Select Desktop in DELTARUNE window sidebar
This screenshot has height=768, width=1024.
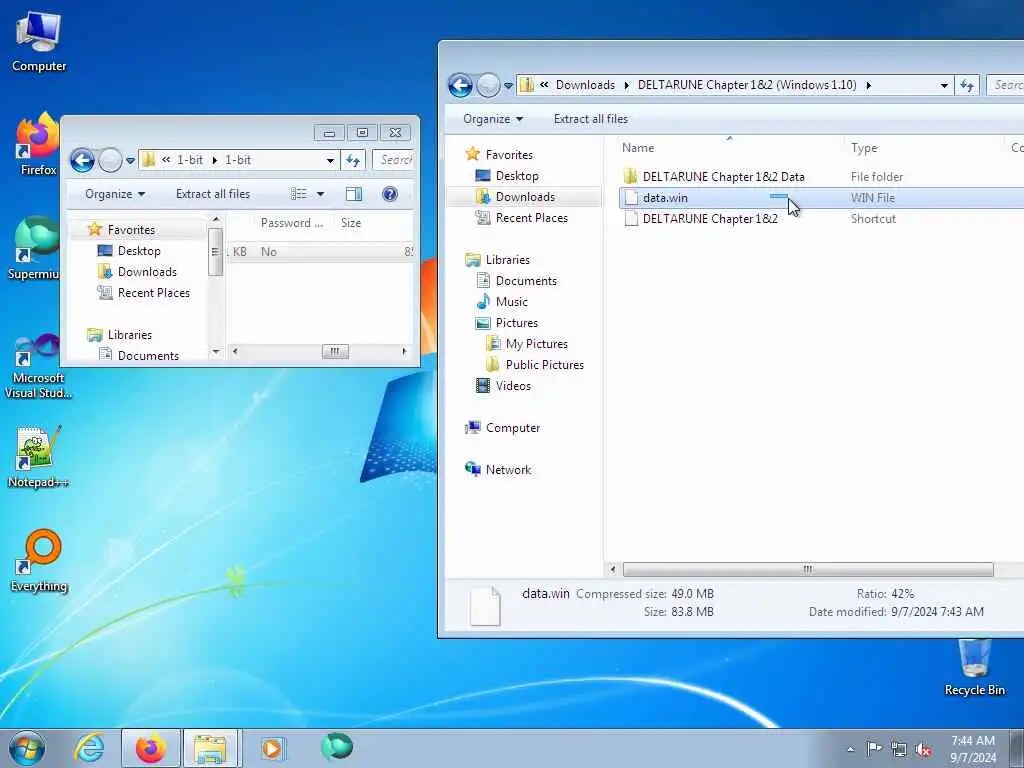(517, 176)
